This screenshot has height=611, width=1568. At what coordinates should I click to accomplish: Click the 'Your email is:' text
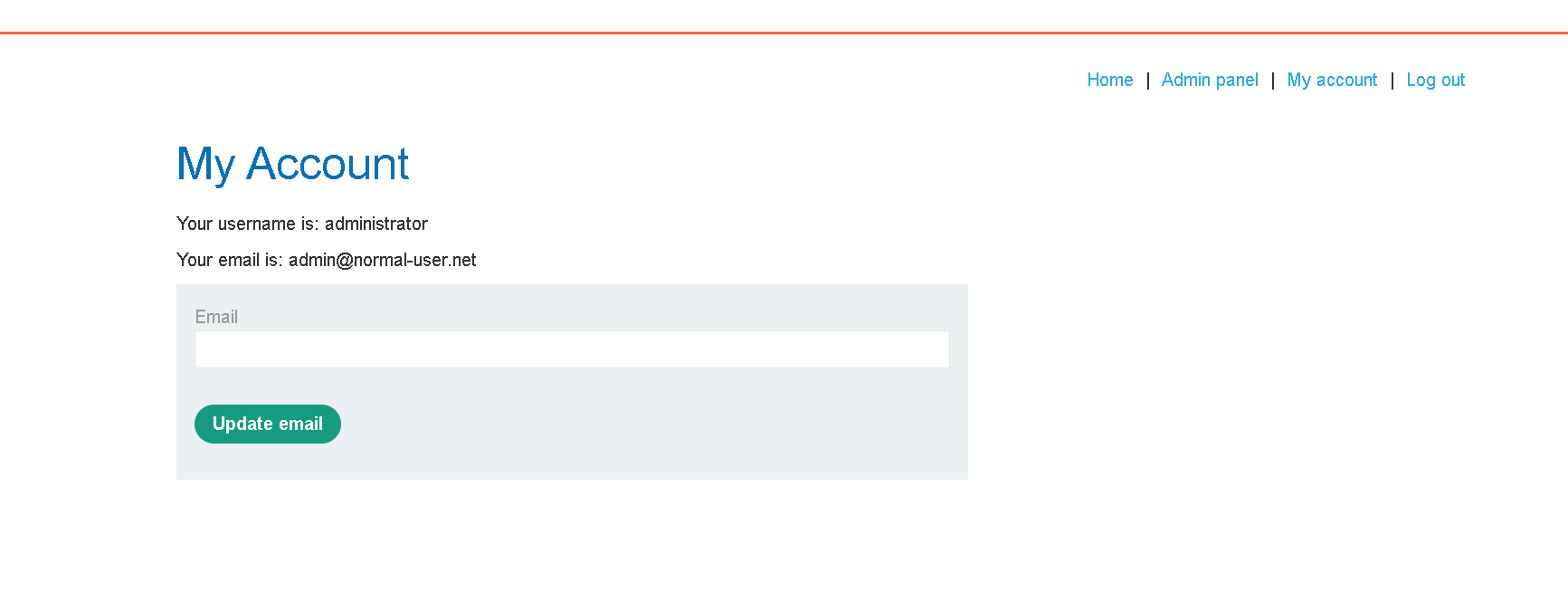pyautogui.click(x=230, y=260)
